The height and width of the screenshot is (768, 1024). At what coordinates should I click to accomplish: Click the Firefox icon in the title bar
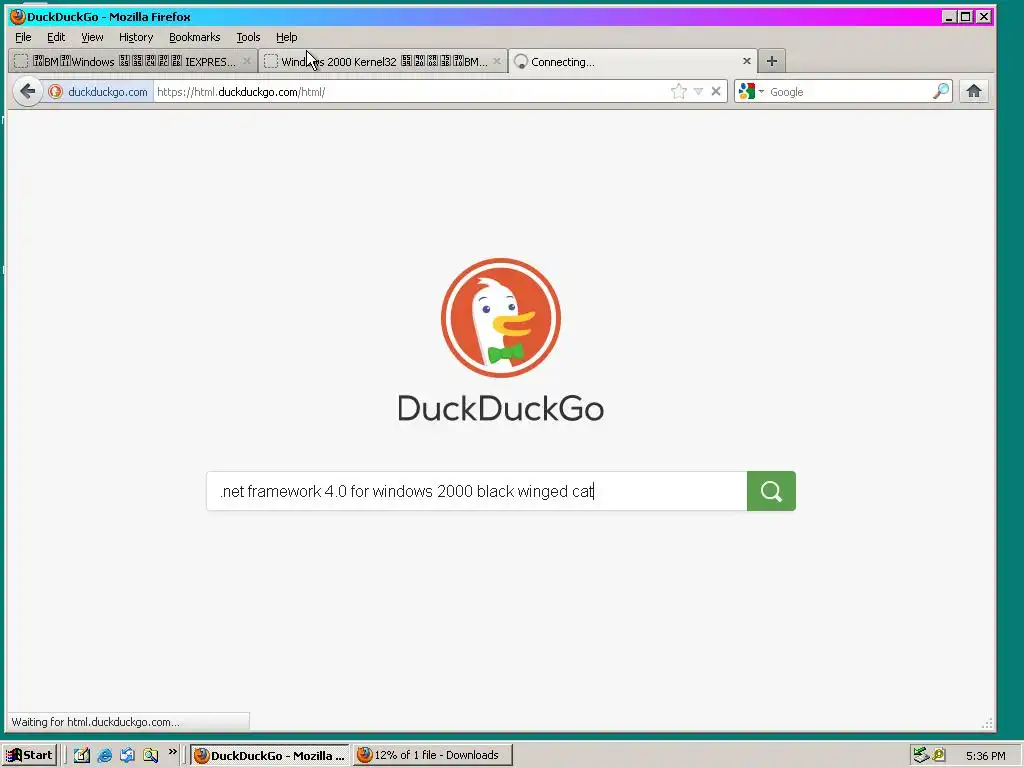[x=18, y=16]
